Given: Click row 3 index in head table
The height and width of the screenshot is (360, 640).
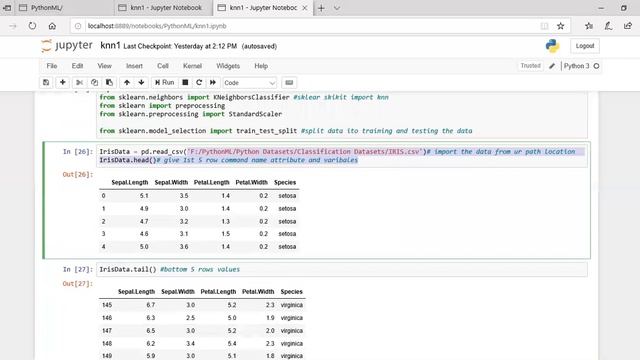Looking at the screenshot, I should point(103,234).
